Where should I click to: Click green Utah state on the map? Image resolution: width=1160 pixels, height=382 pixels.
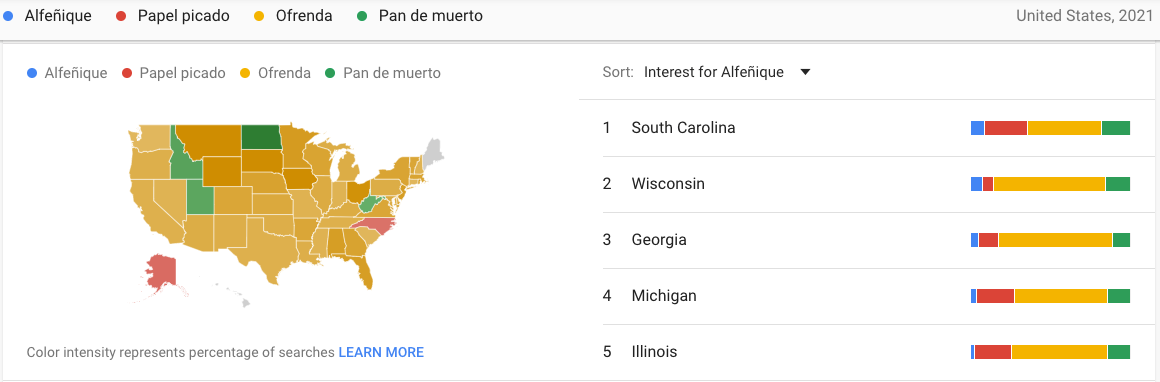click(x=200, y=196)
